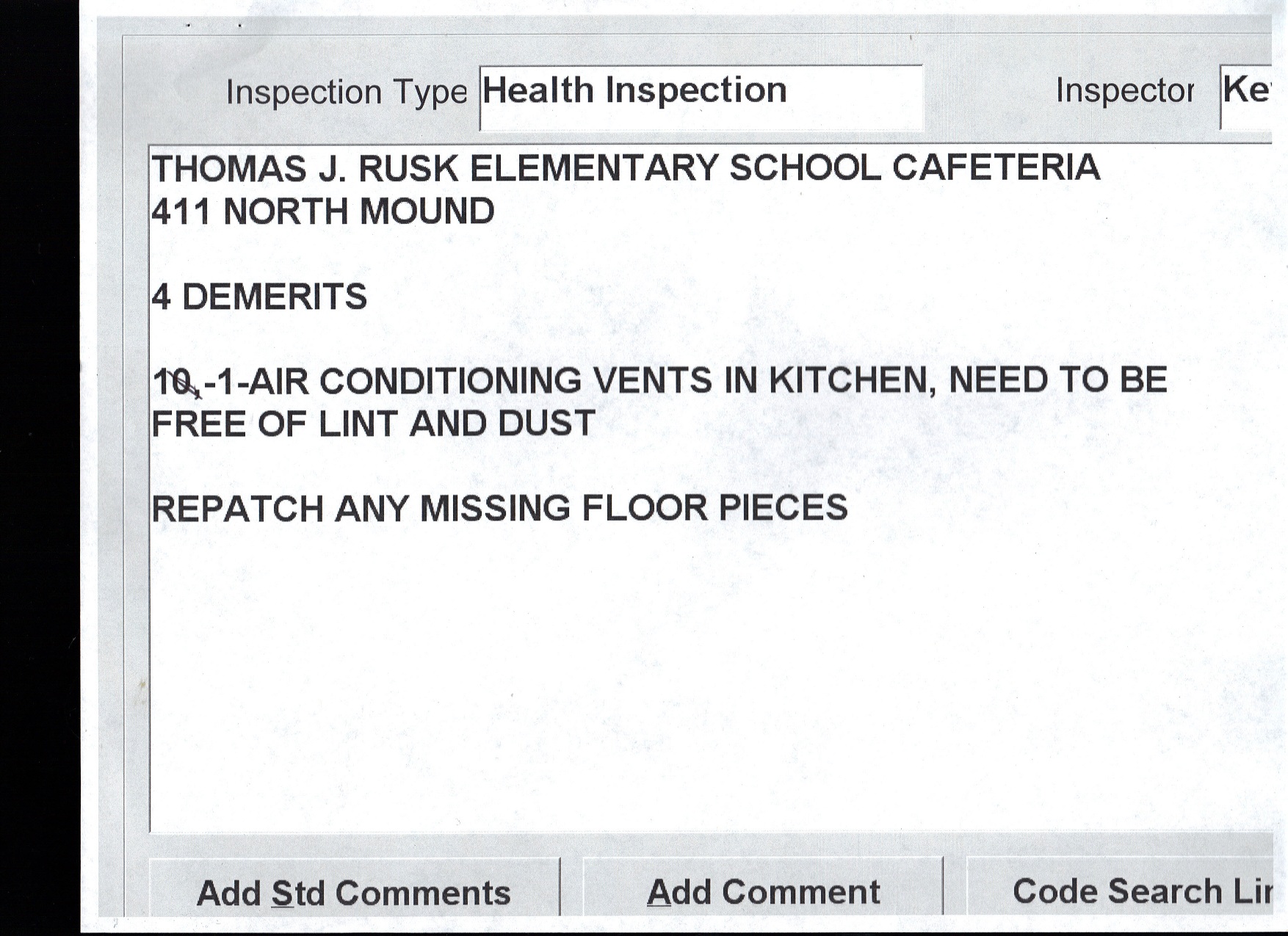Click the Add Std Comments button
Screen dimensions: 1288x936
354,893
